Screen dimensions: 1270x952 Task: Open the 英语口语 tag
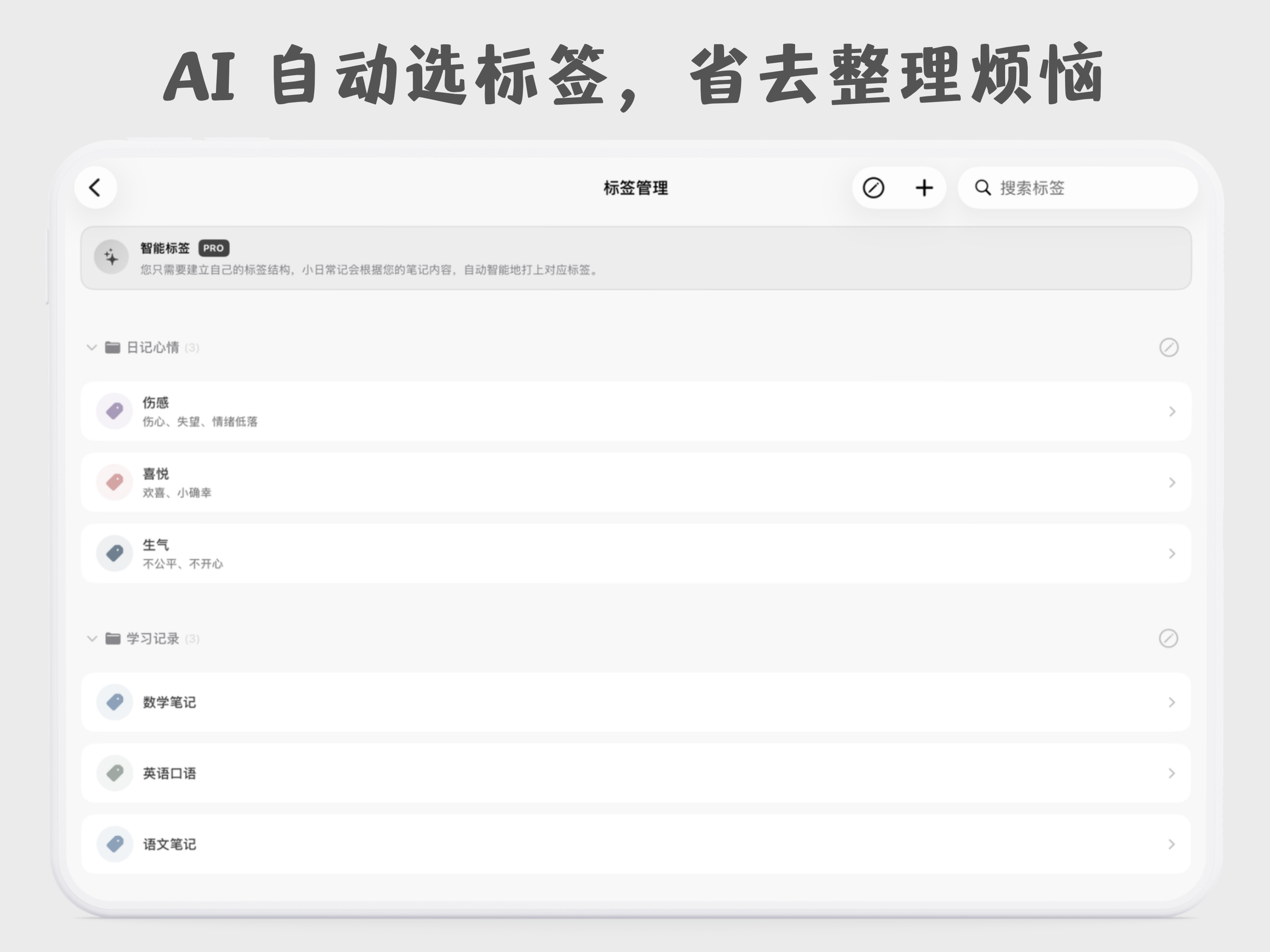tap(635, 773)
